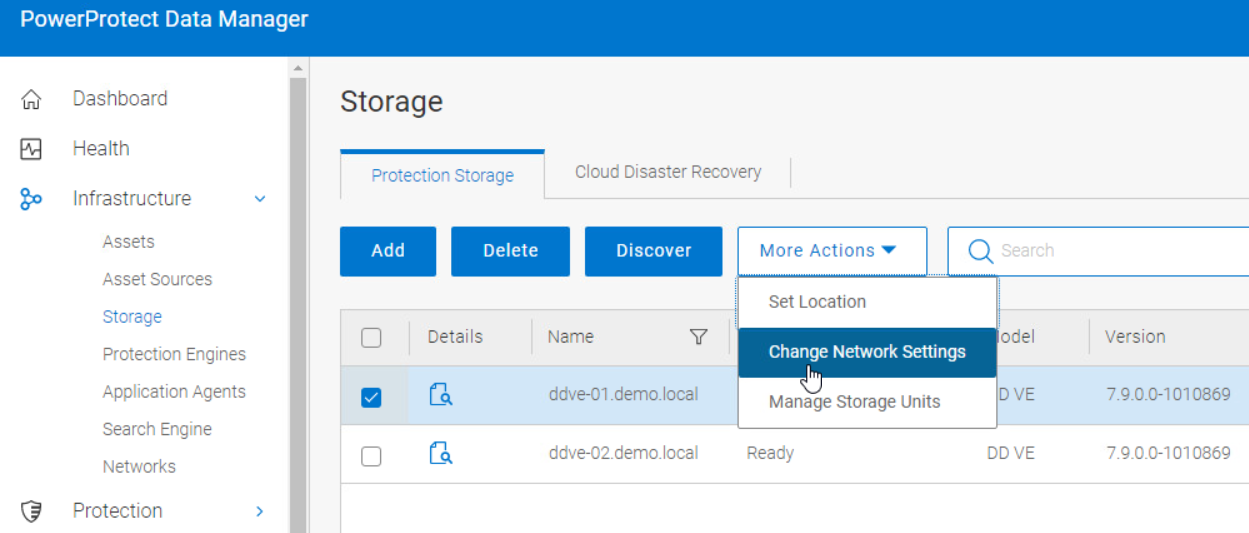Viewport: 1249px width, 533px height.
Task: Collapse the Infrastructure section chevron
Action: tap(260, 199)
